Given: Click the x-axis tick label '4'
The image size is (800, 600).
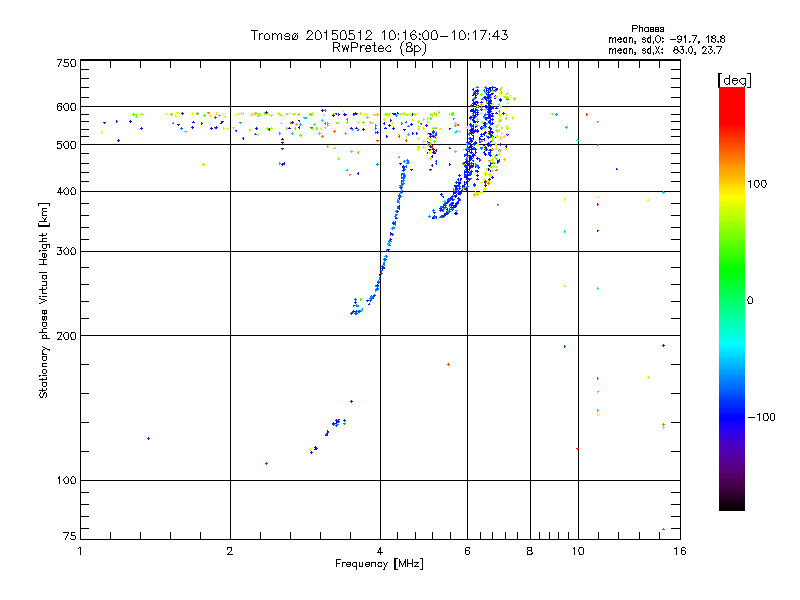Looking at the screenshot, I should click(380, 551).
